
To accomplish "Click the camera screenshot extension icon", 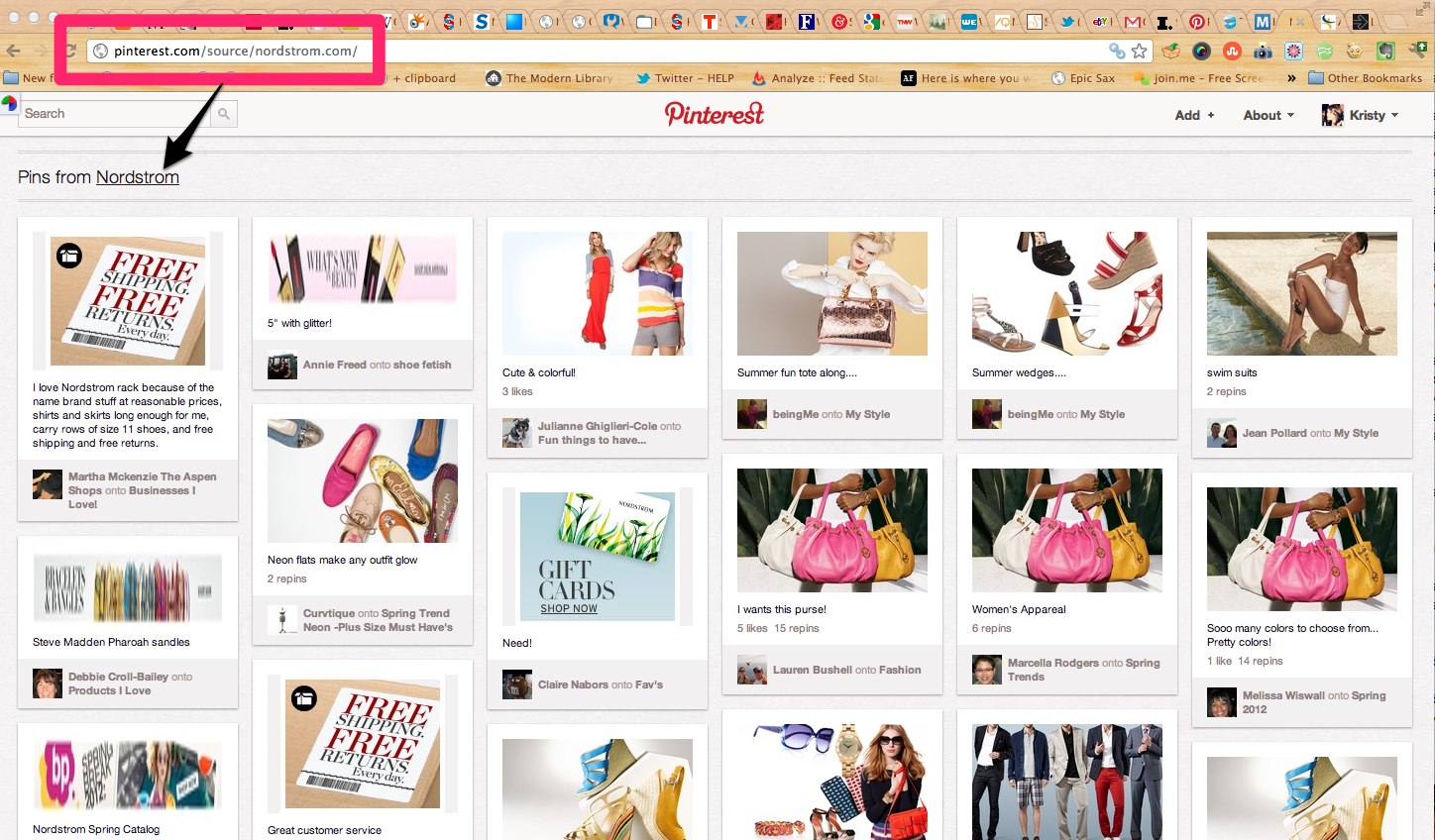I will tap(1263, 51).
